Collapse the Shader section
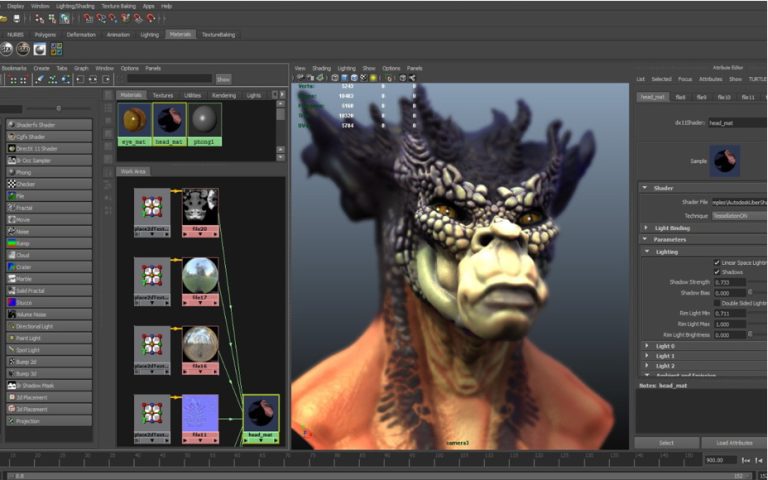 tap(645, 188)
